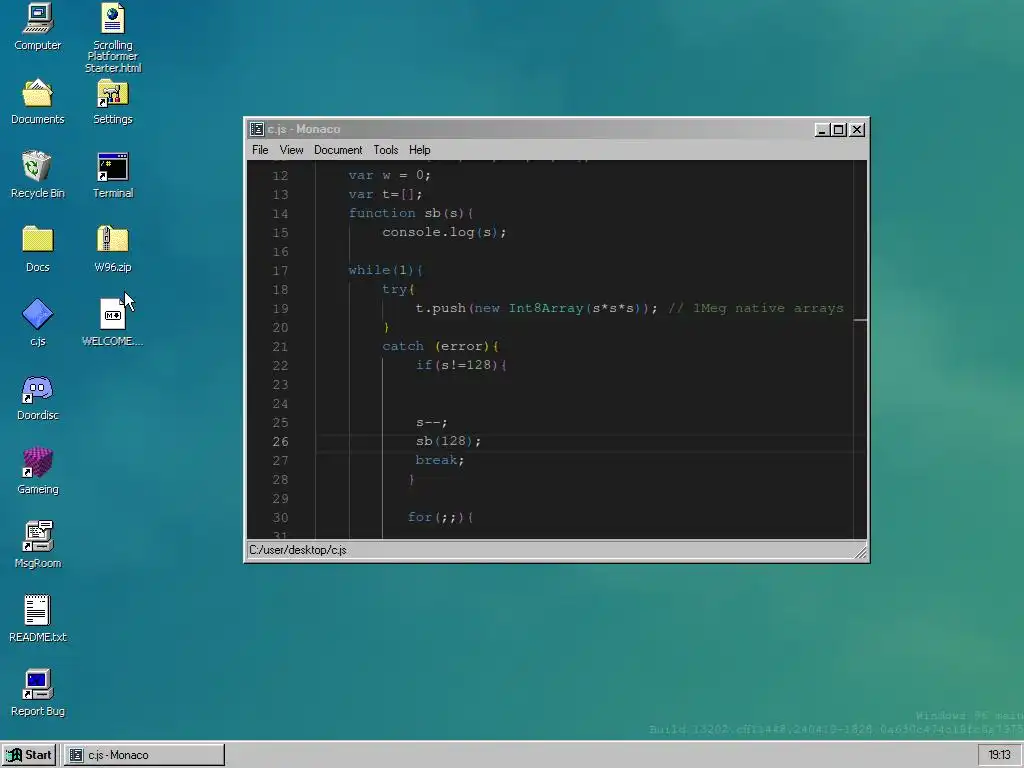Click line number 14 in gutter
The image size is (1024, 768).
point(280,214)
